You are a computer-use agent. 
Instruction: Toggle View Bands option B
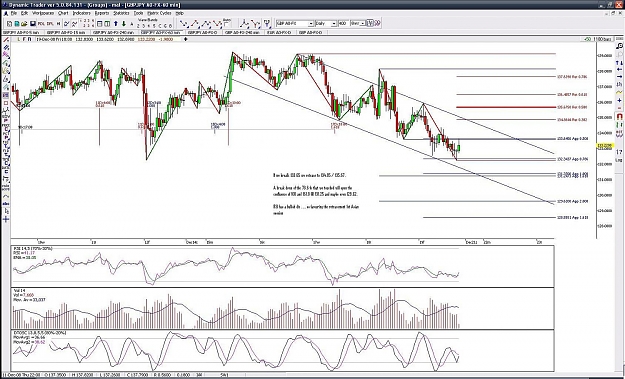tap(170, 26)
